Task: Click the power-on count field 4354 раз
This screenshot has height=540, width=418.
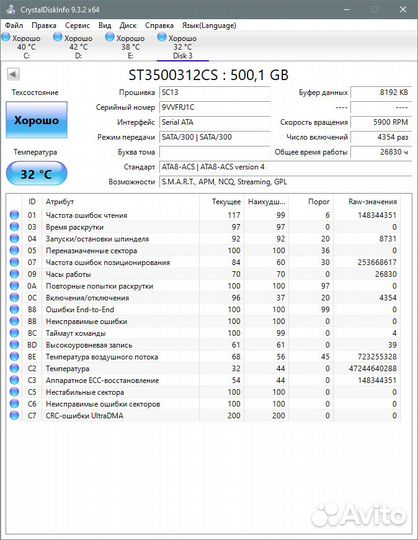Action: (x=381, y=137)
